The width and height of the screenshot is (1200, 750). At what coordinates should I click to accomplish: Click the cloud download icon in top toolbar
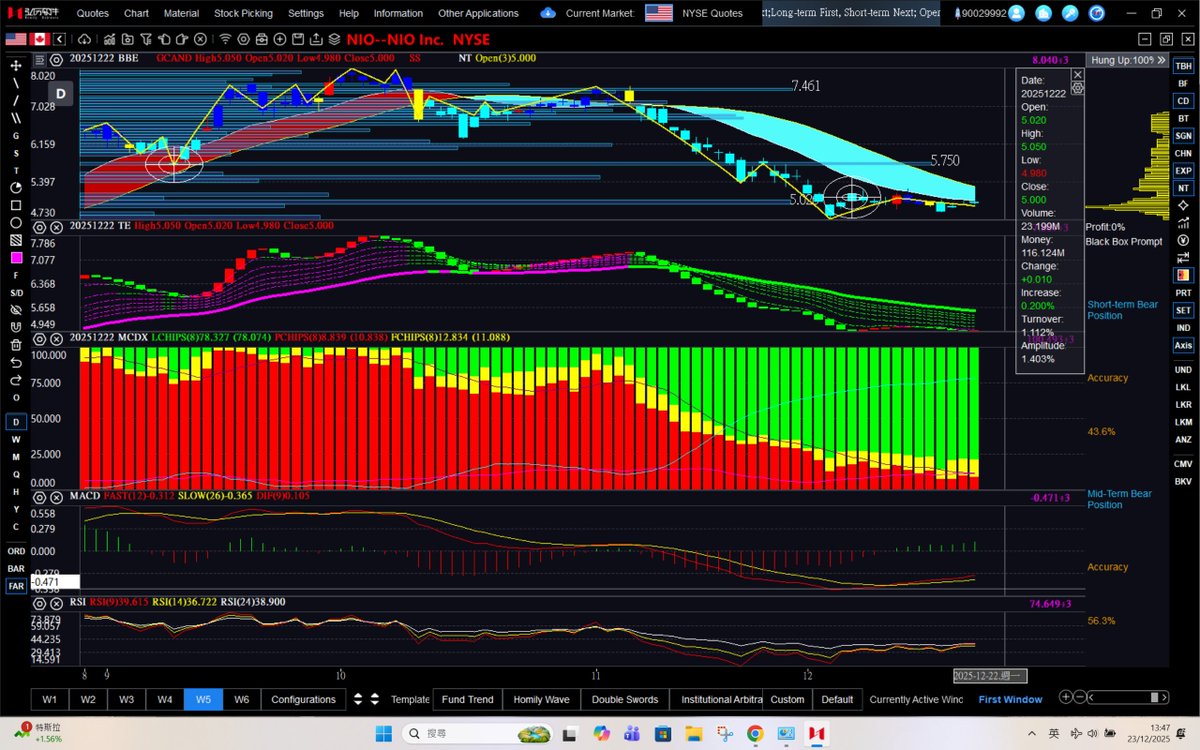[84, 38]
